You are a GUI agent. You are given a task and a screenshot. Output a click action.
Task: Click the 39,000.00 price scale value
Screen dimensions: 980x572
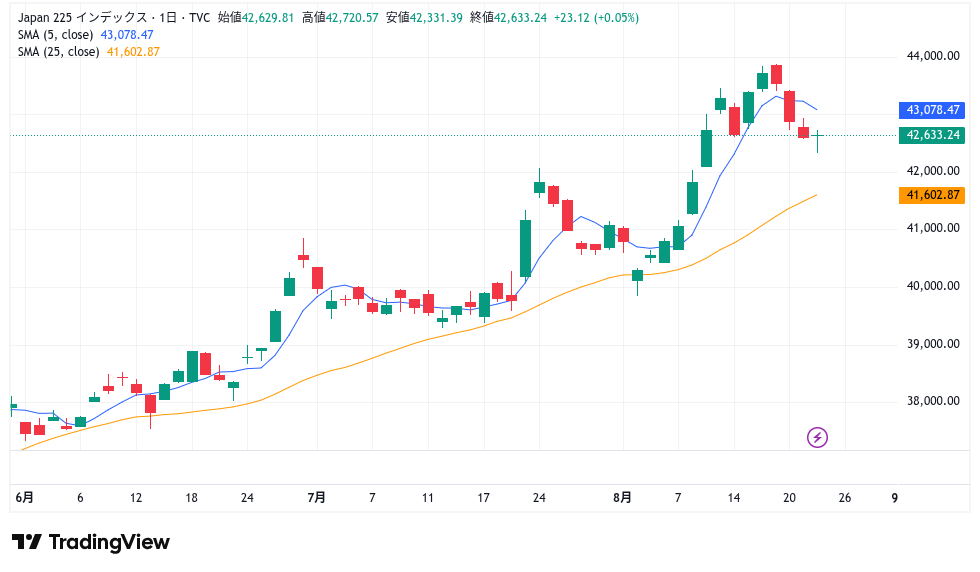(x=932, y=344)
